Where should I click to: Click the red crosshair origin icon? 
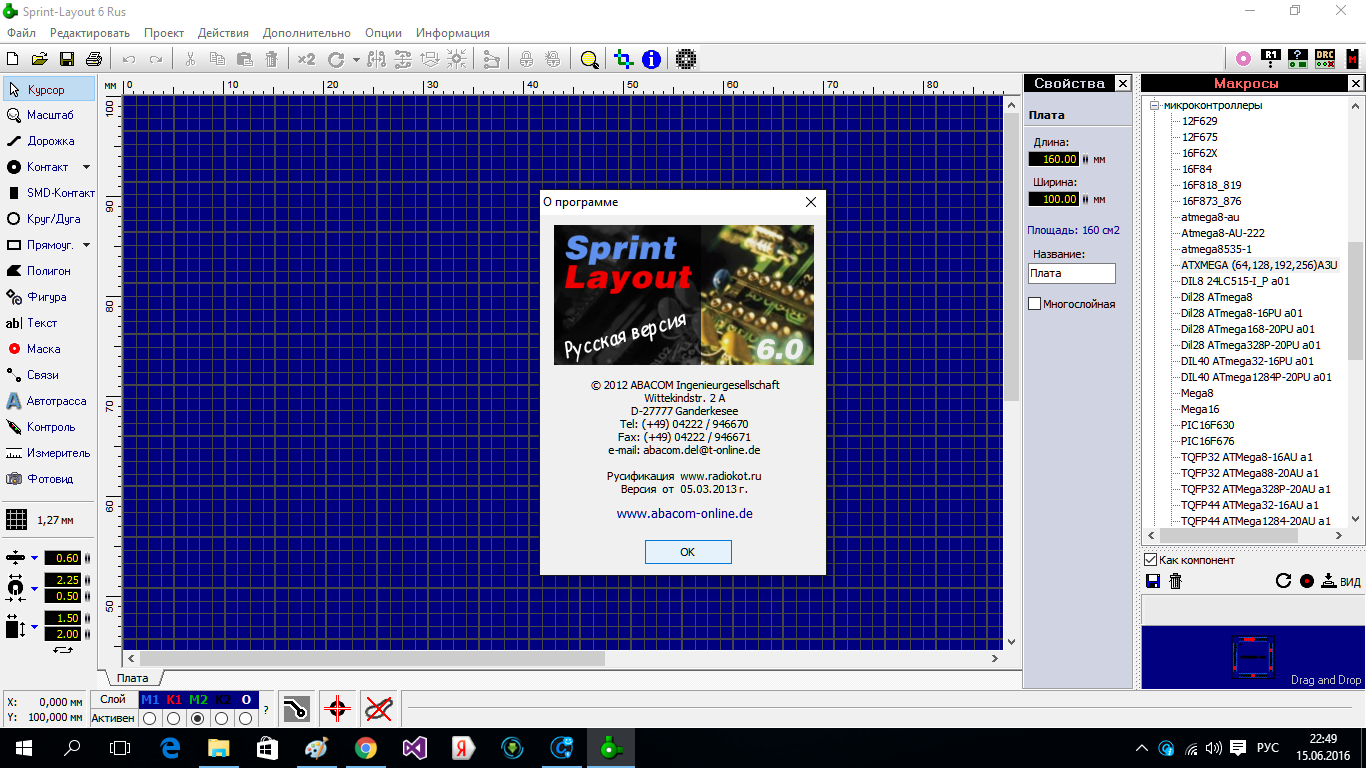click(x=337, y=708)
